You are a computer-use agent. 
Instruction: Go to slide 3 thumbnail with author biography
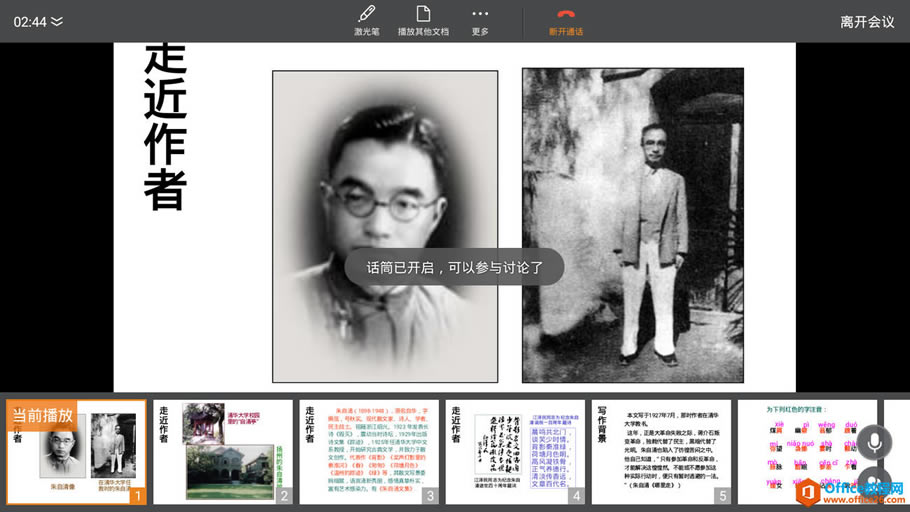(x=368, y=453)
